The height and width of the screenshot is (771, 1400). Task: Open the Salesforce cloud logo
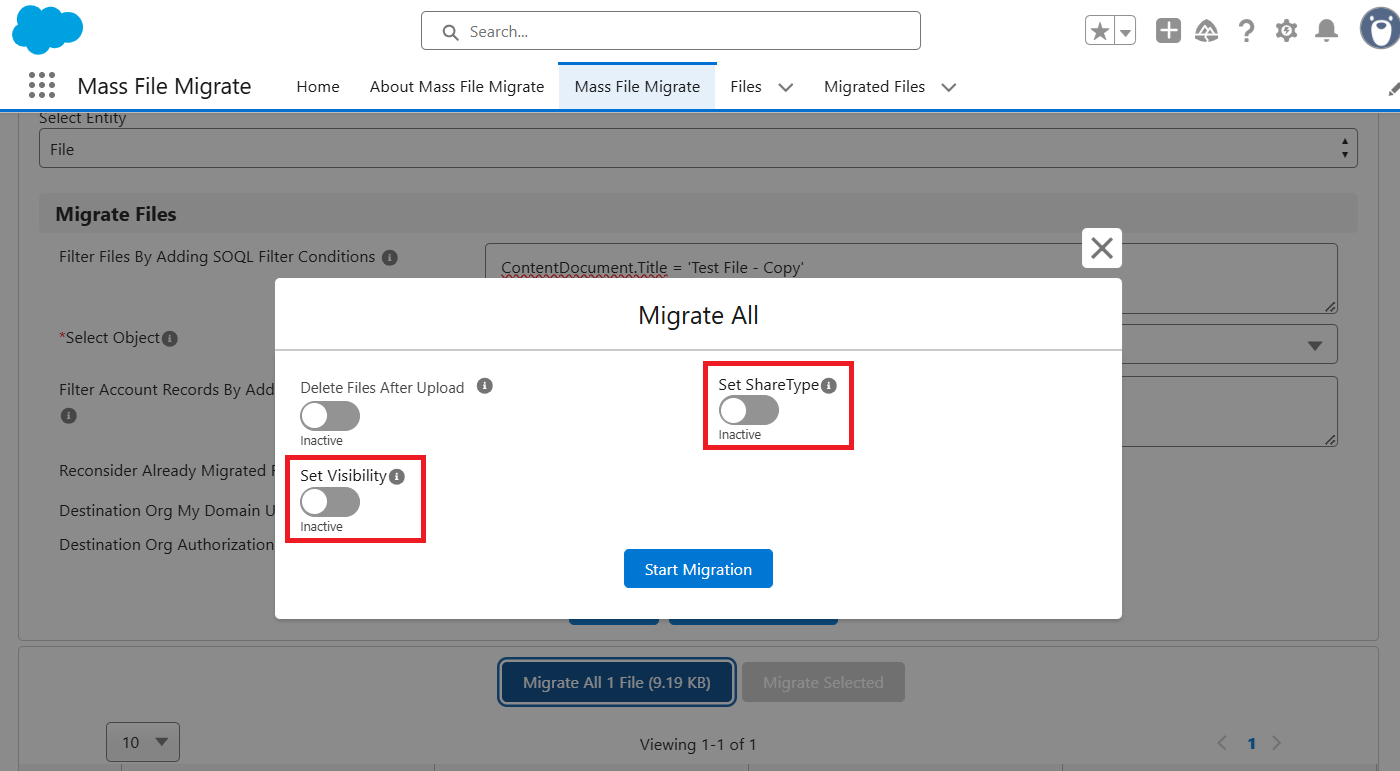(x=47, y=30)
